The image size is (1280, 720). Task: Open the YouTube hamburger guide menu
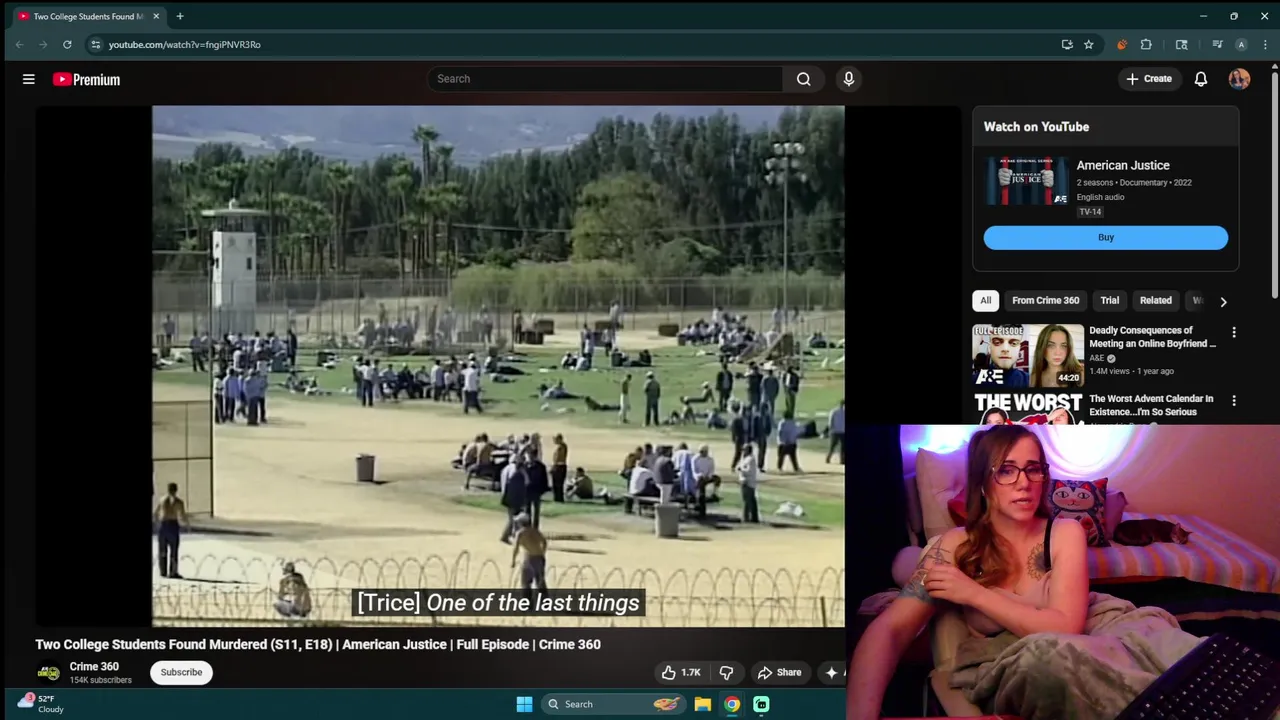tap(29, 79)
